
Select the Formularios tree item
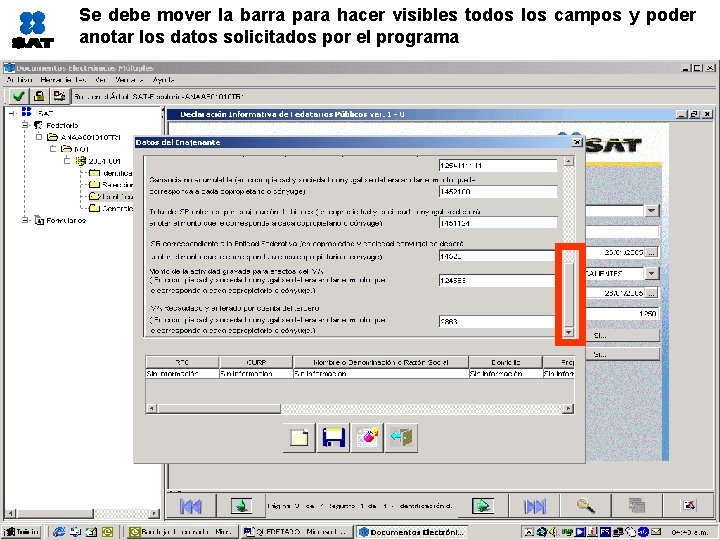(x=66, y=221)
